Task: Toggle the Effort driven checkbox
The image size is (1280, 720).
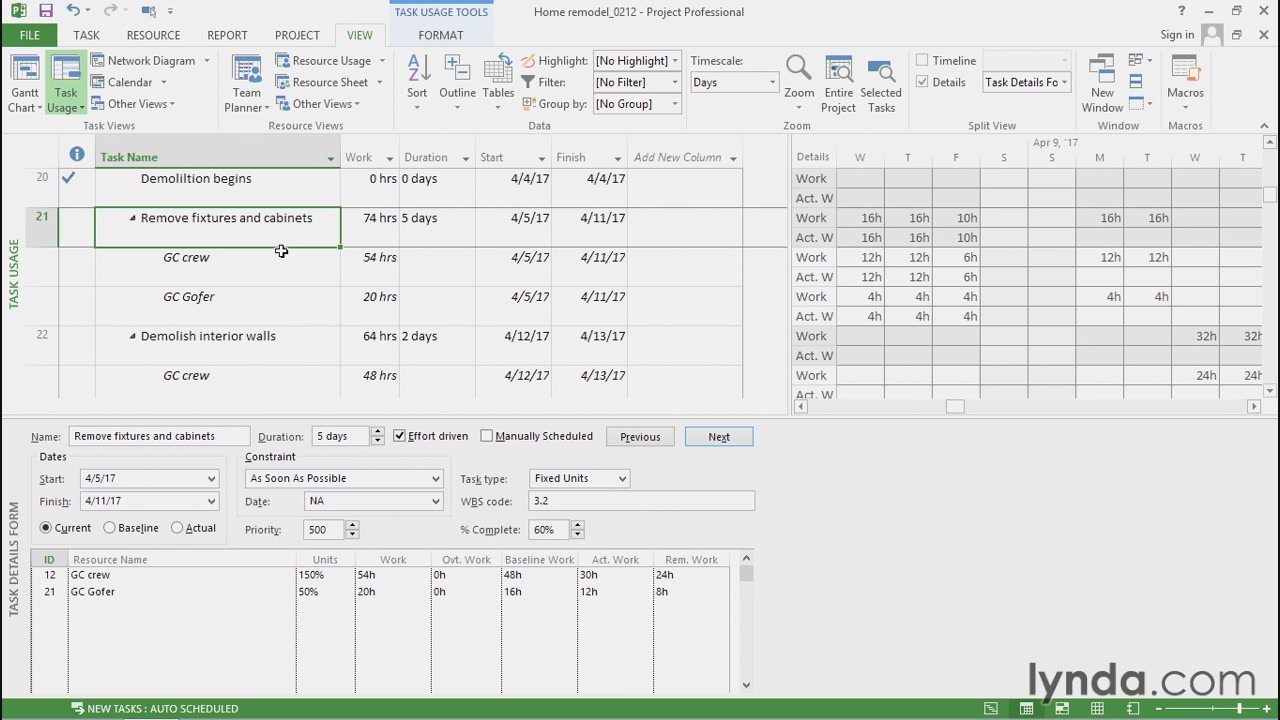Action: [x=400, y=436]
